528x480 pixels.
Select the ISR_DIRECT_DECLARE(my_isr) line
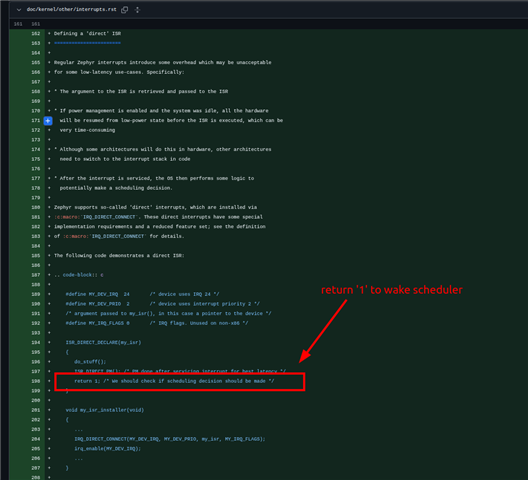[103, 343]
